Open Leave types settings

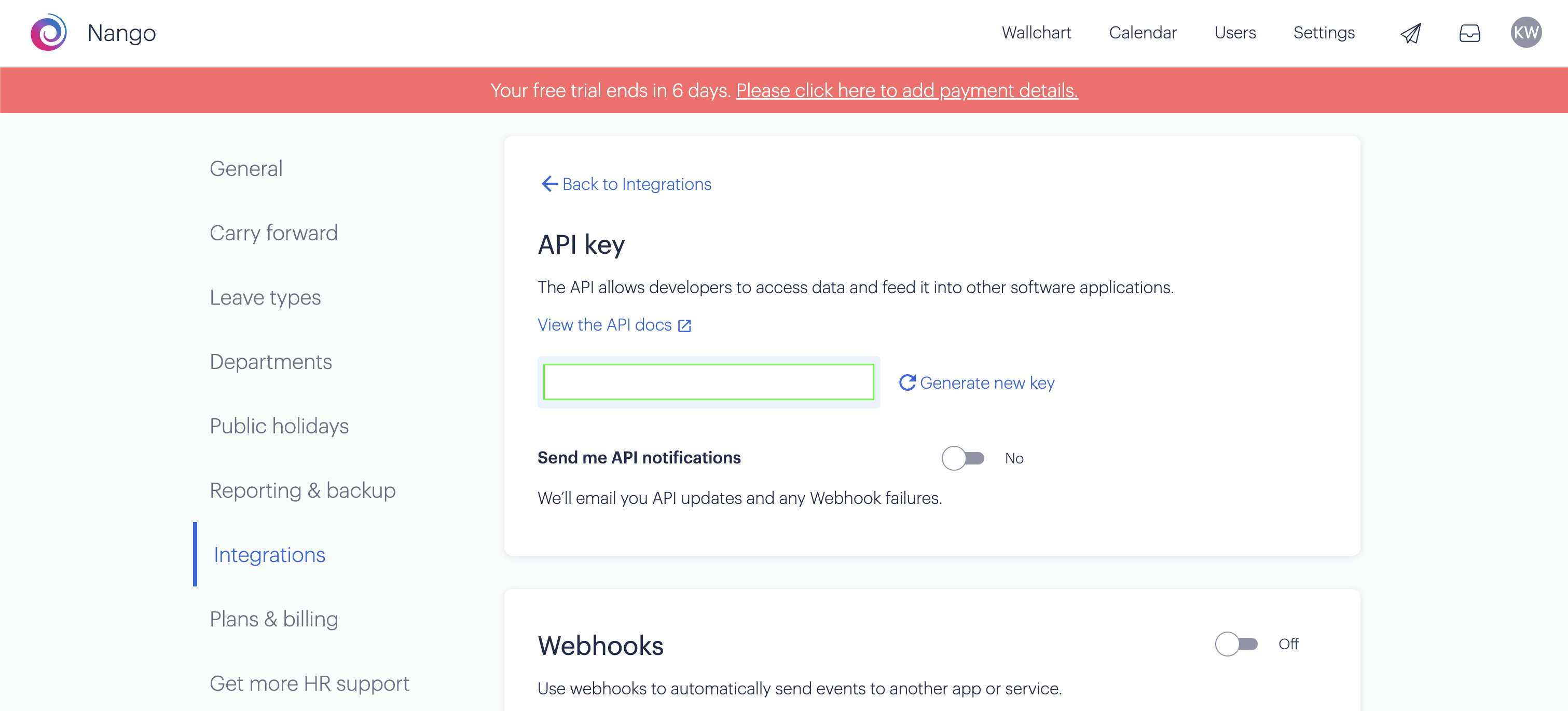click(265, 298)
